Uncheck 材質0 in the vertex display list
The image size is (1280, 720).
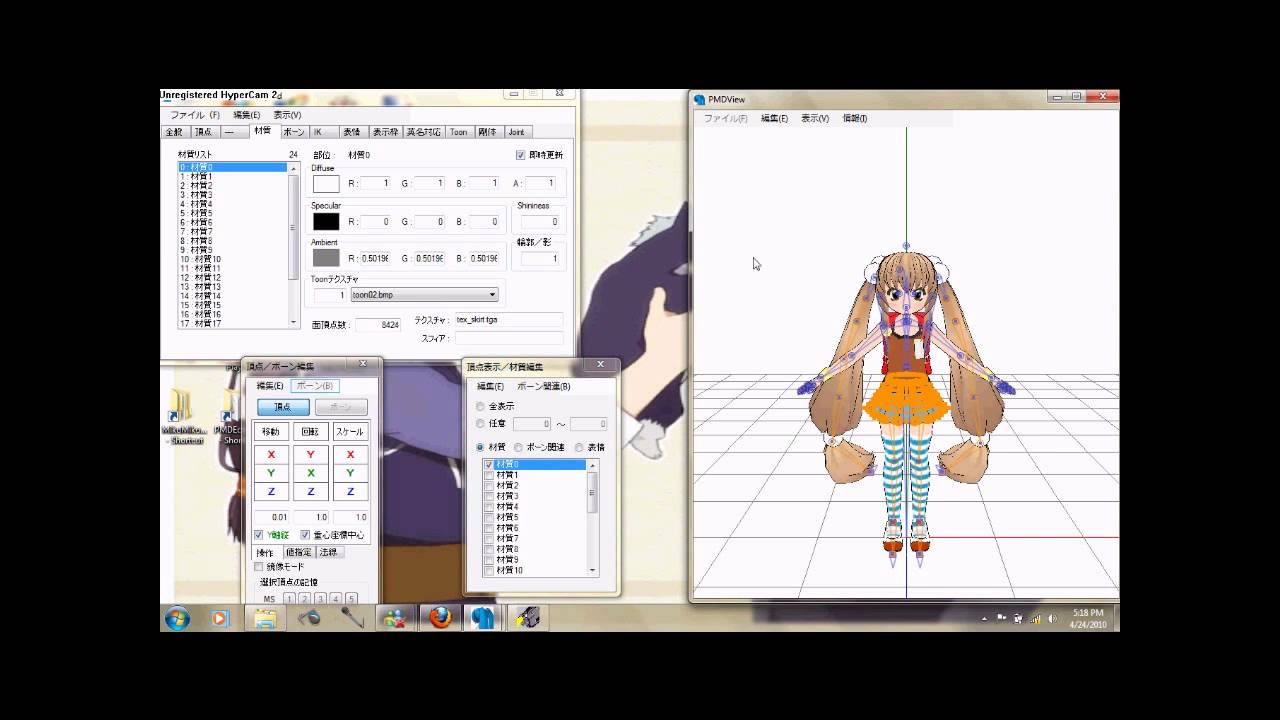[x=489, y=465]
